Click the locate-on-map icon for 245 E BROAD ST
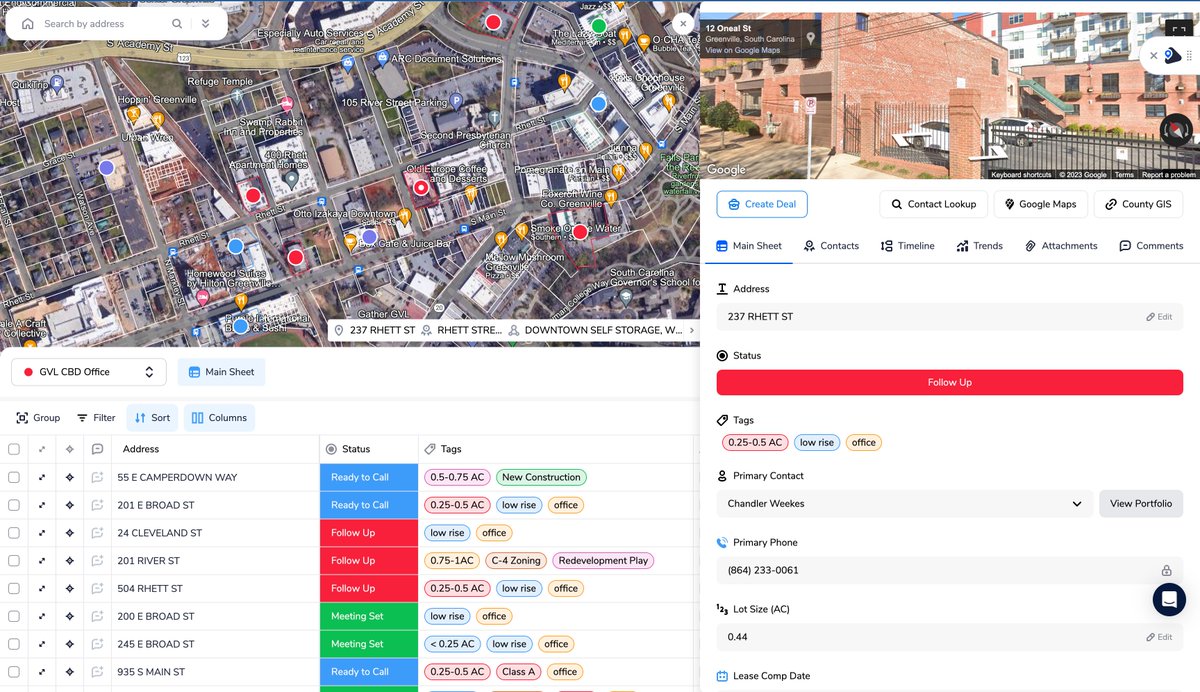Image resolution: width=1200 pixels, height=692 pixels. point(70,644)
